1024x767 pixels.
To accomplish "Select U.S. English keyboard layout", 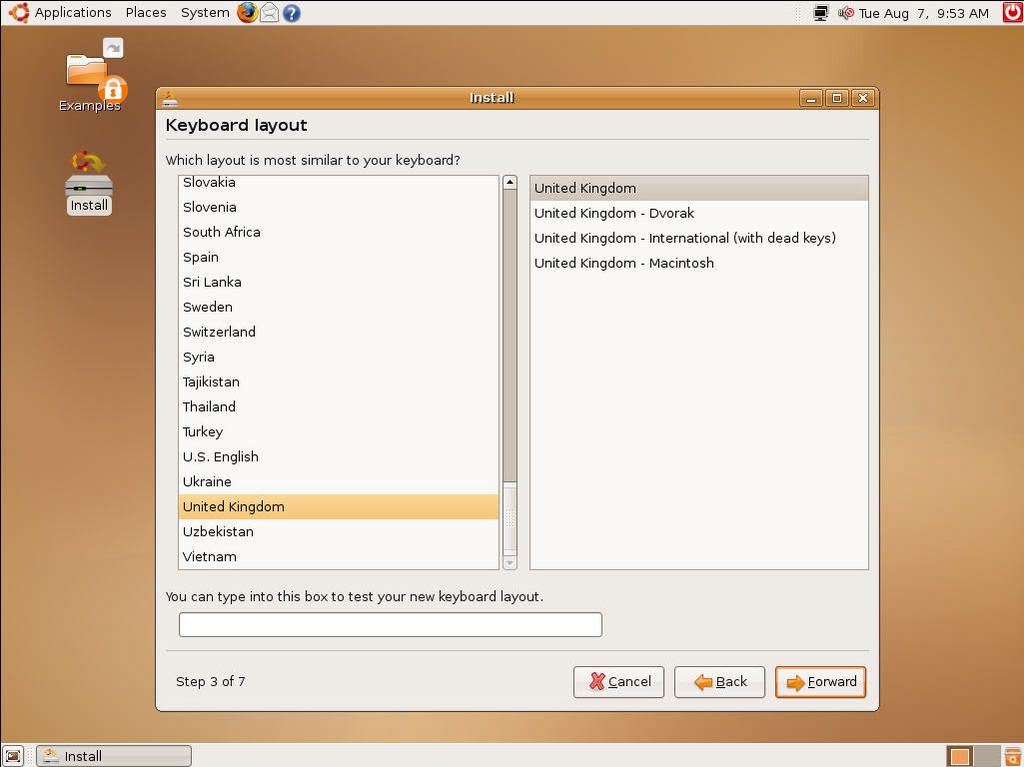I will (x=338, y=456).
